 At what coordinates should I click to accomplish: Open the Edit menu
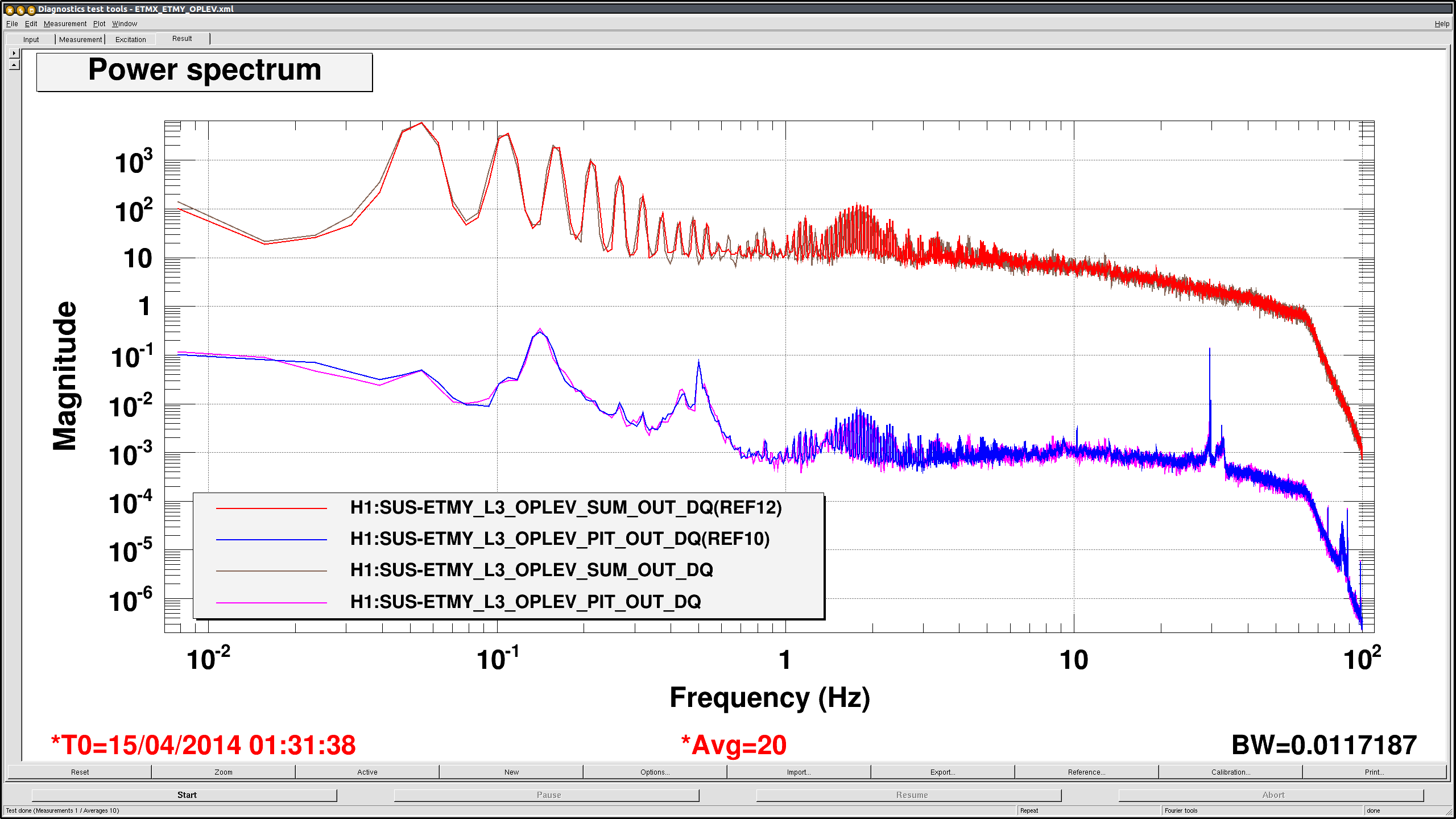31,24
